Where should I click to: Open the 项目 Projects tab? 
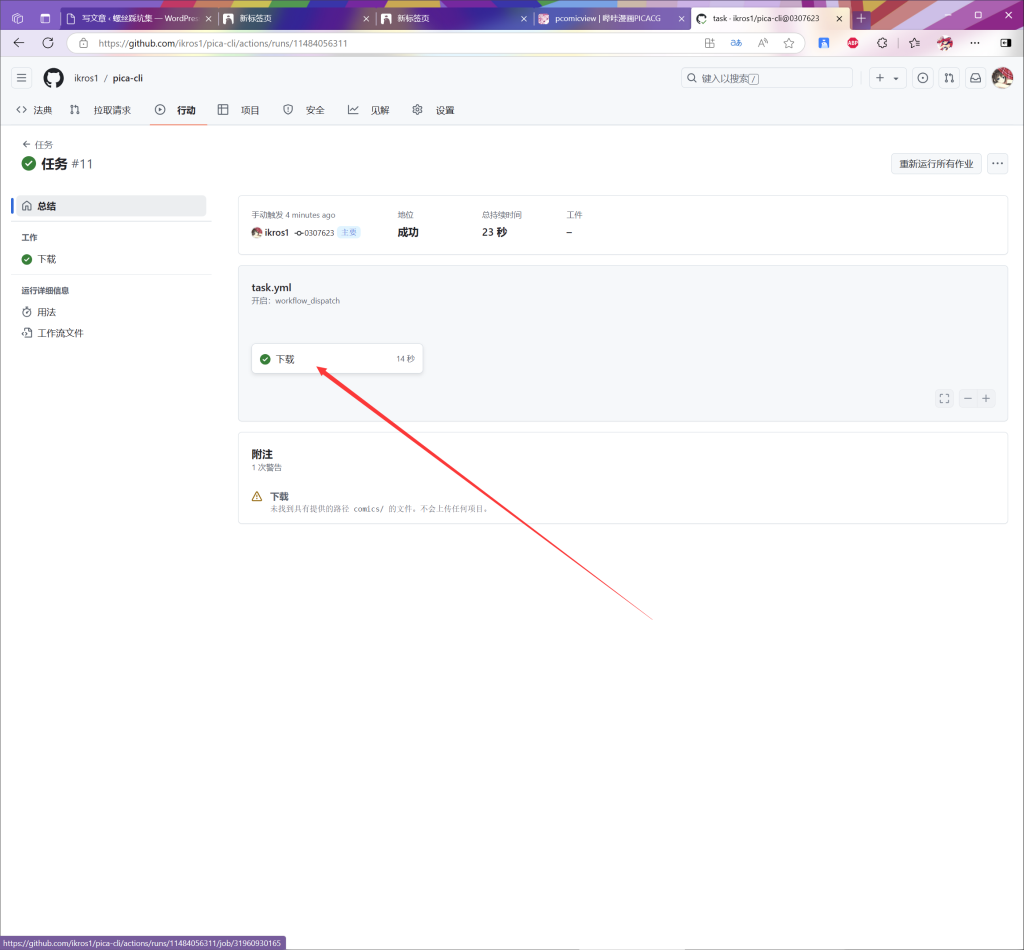pyautogui.click(x=238, y=110)
